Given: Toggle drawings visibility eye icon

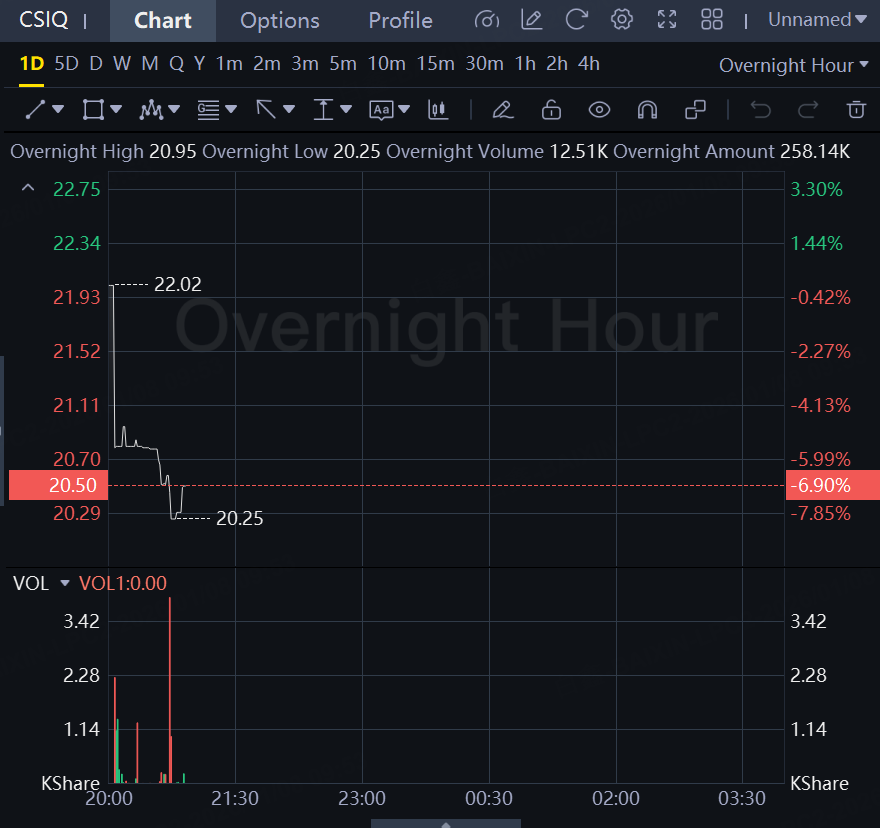Looking at the screenshot, I should tap(599, 109).
